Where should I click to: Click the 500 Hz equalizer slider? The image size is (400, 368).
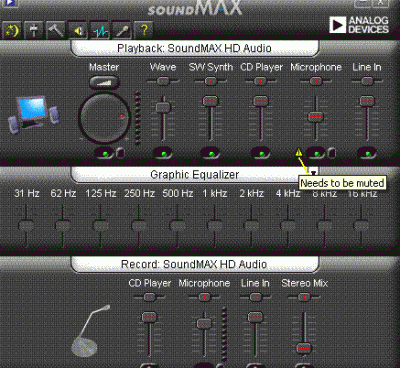tap(177, 226)
